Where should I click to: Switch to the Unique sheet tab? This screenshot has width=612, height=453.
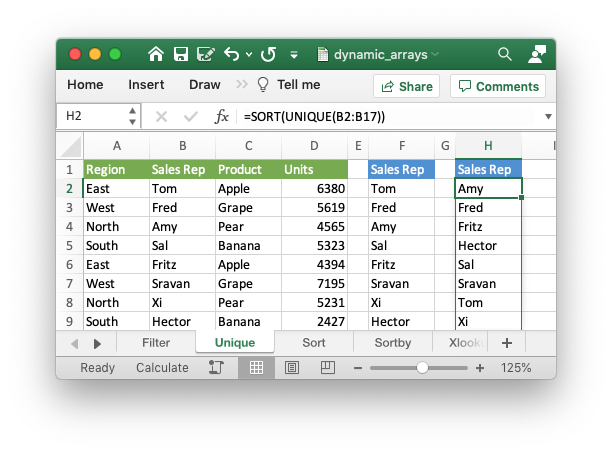click(235, 343)
